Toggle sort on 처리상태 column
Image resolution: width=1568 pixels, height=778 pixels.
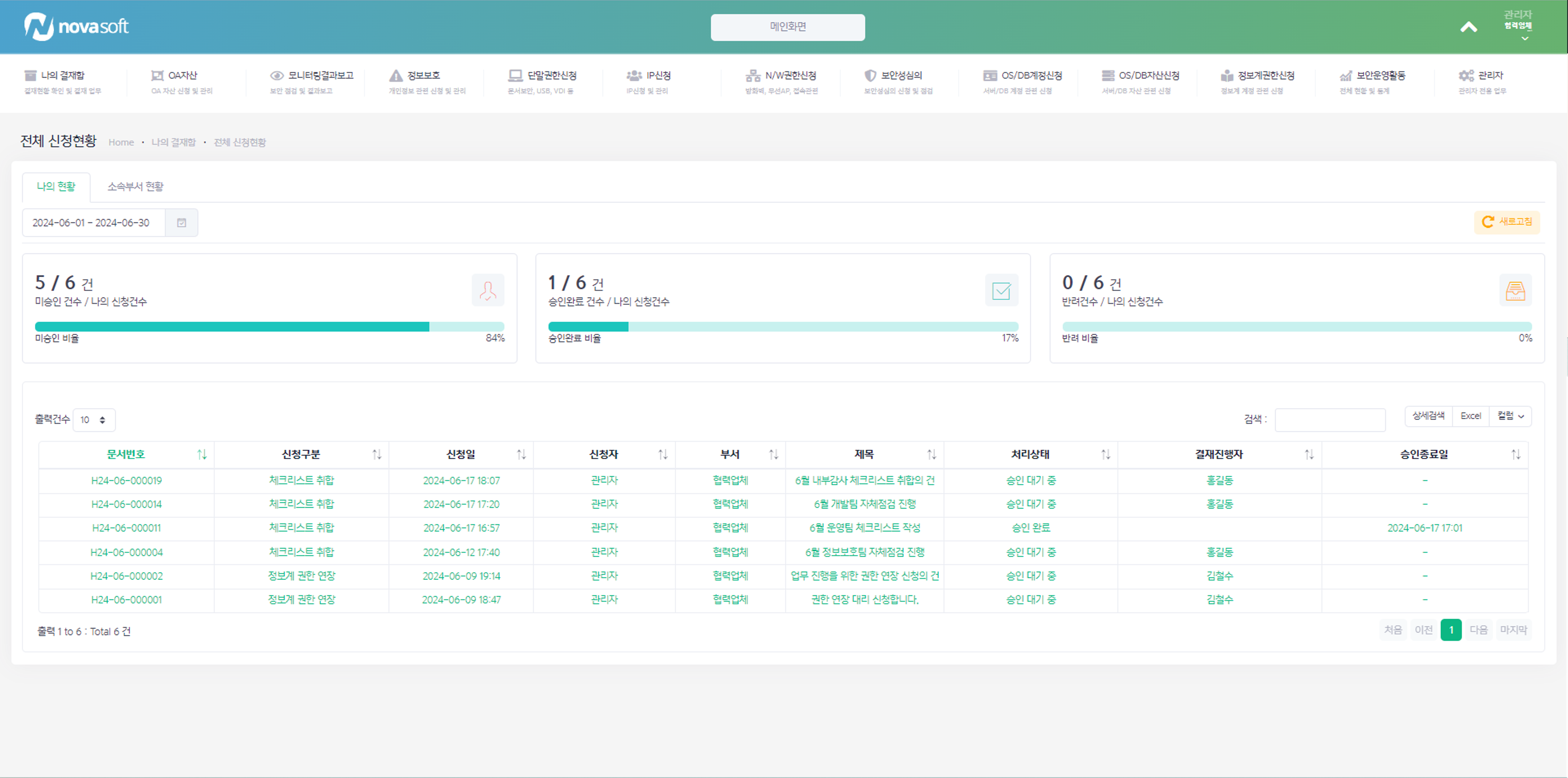tap(1105, 455)
